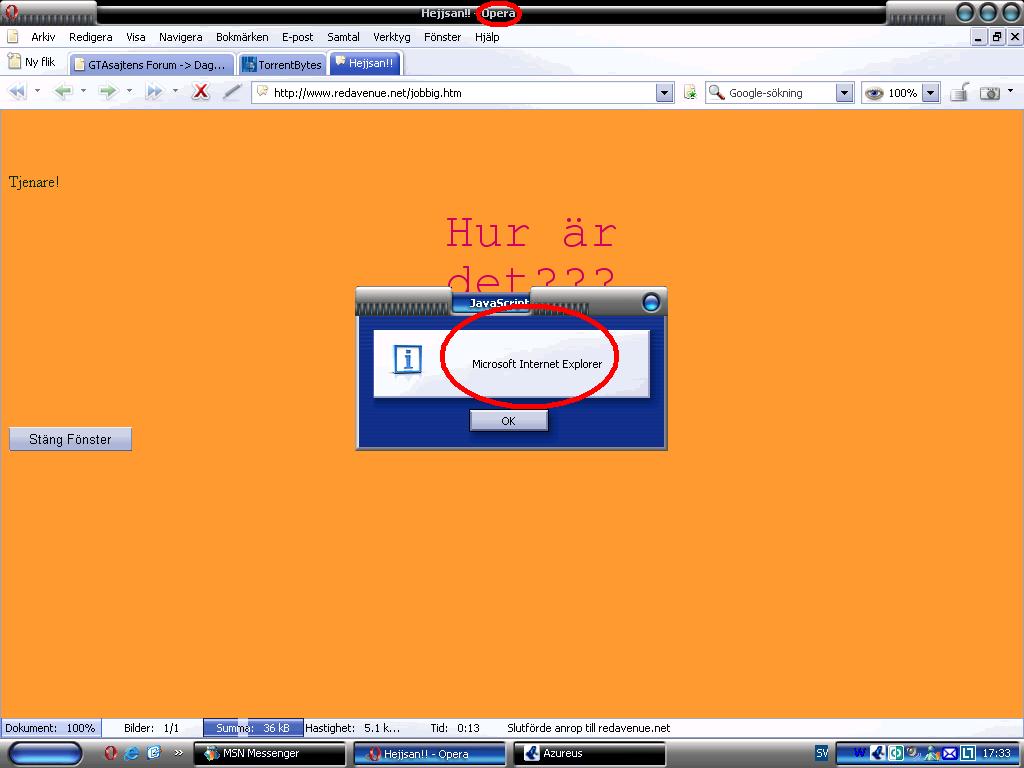Expand the address bar dropdown
Image resolution: width=1024 pixels, height=768 pixels.
tap(664, 93)
